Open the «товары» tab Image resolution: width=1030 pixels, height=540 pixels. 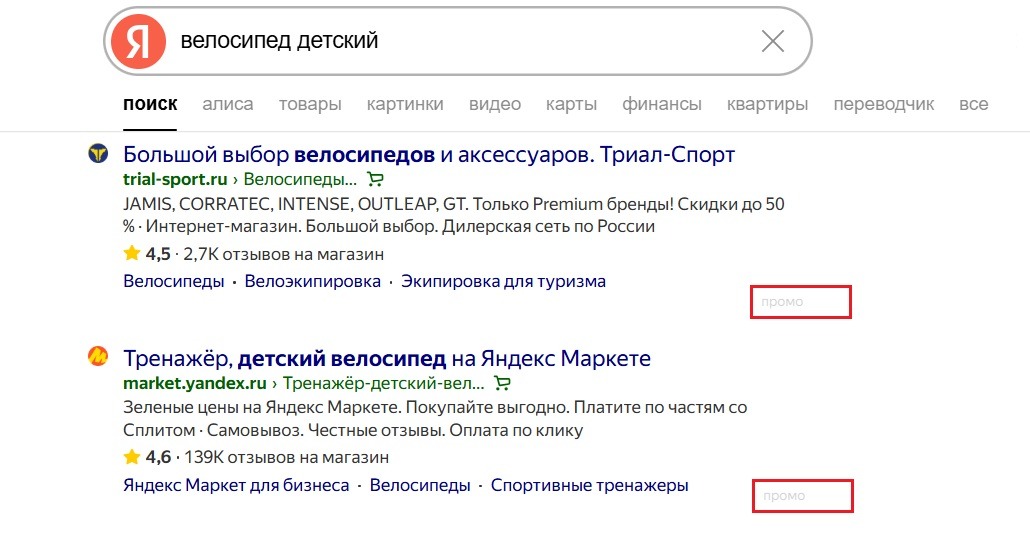click(310, 104)
